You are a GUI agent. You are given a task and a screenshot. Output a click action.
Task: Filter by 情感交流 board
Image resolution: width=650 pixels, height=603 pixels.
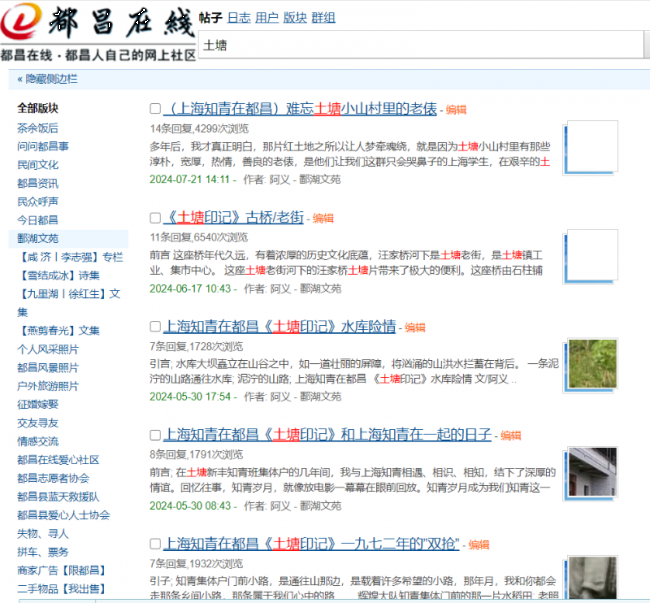[x=38, y=441]
